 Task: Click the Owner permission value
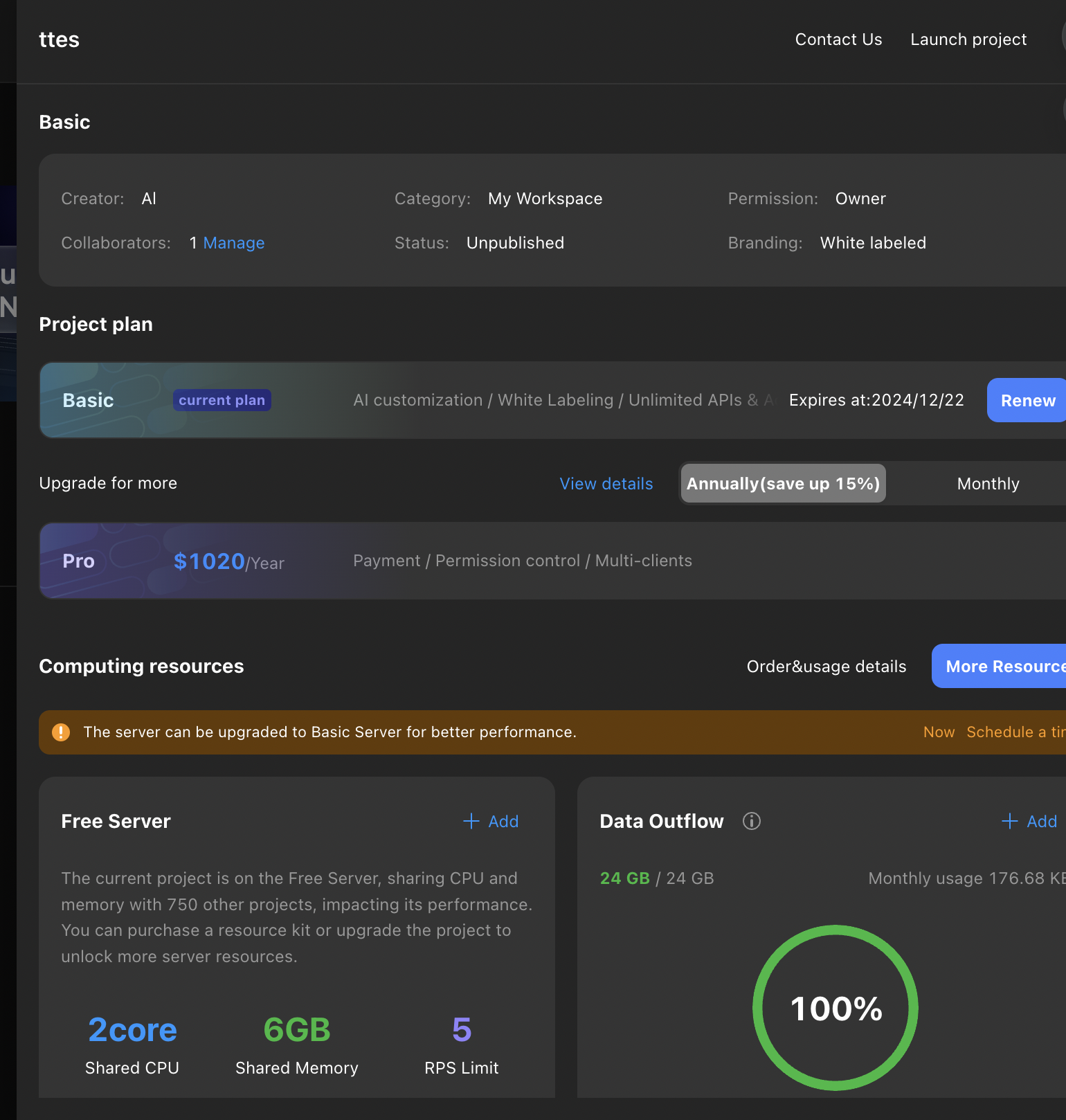coord(860,199)
